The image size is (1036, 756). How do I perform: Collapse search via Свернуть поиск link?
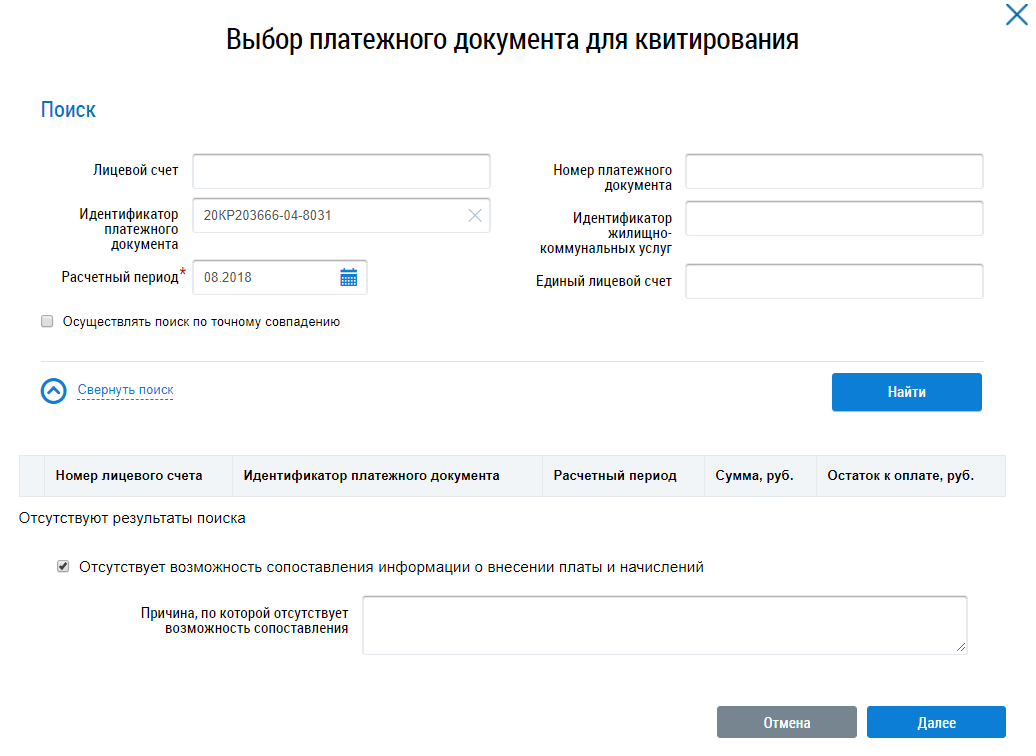[x=125, y=390]
